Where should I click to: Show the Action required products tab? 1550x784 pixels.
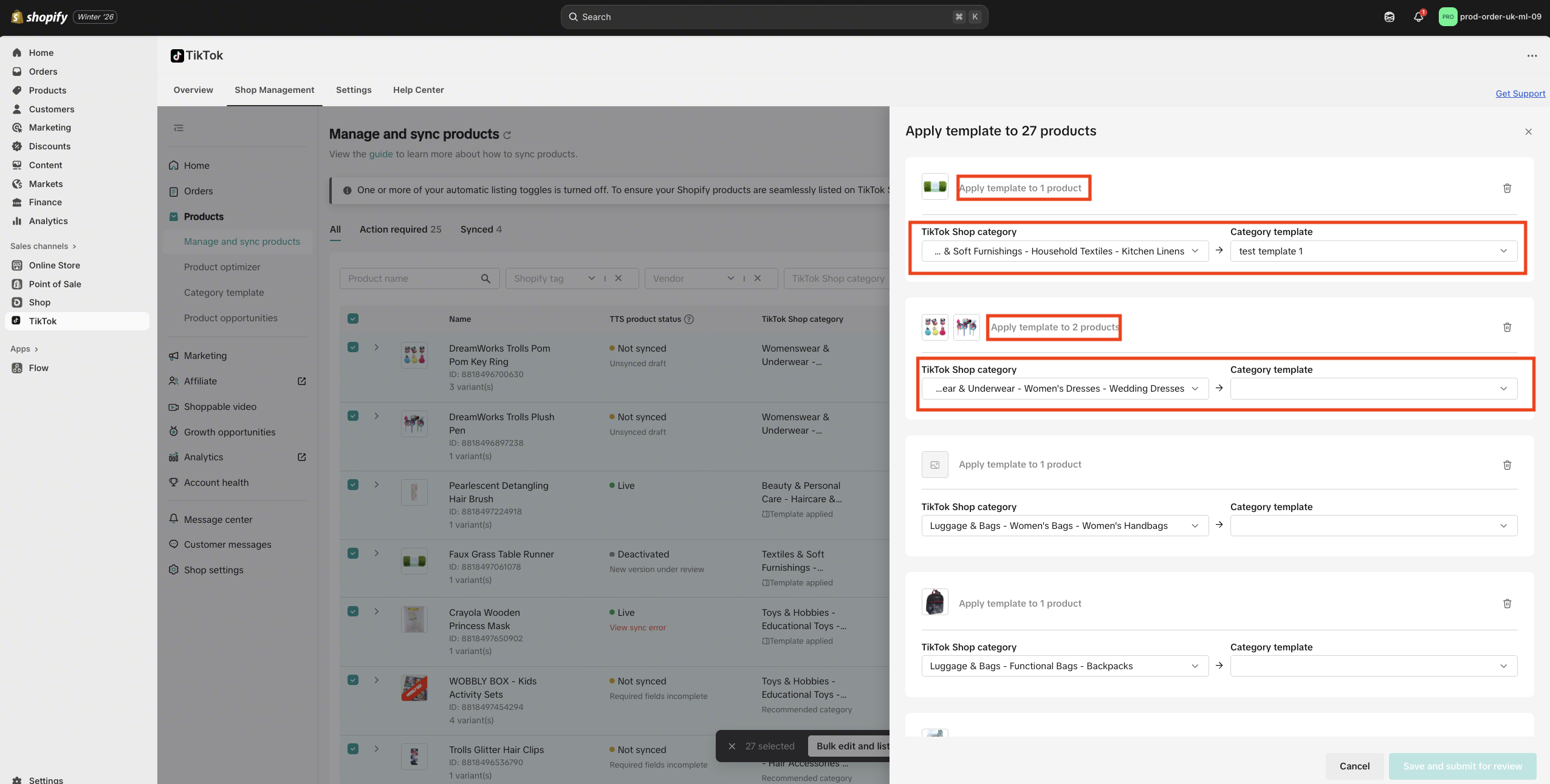click(400, 230)
